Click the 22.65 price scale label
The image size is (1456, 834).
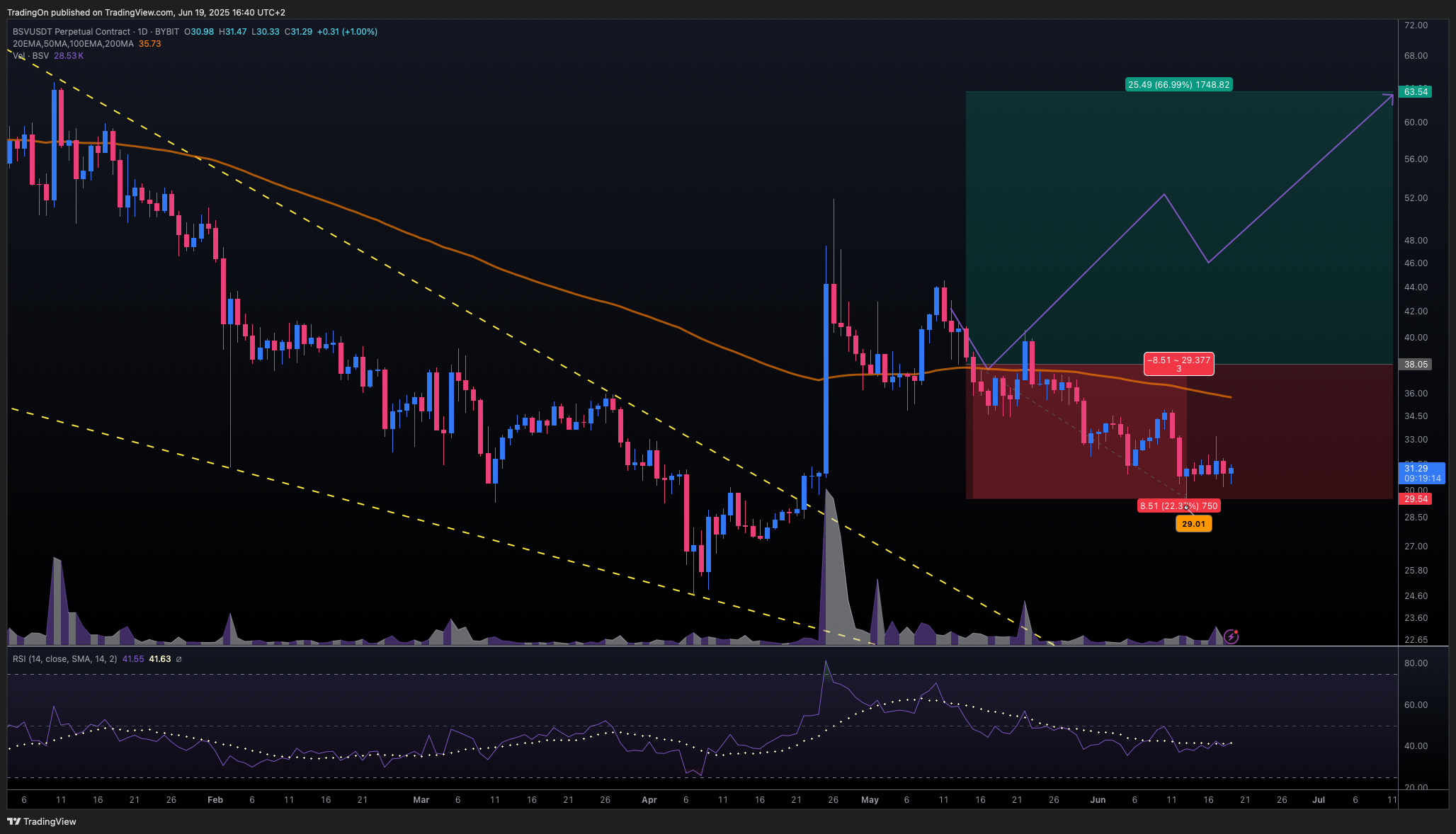pos(1416,640)
